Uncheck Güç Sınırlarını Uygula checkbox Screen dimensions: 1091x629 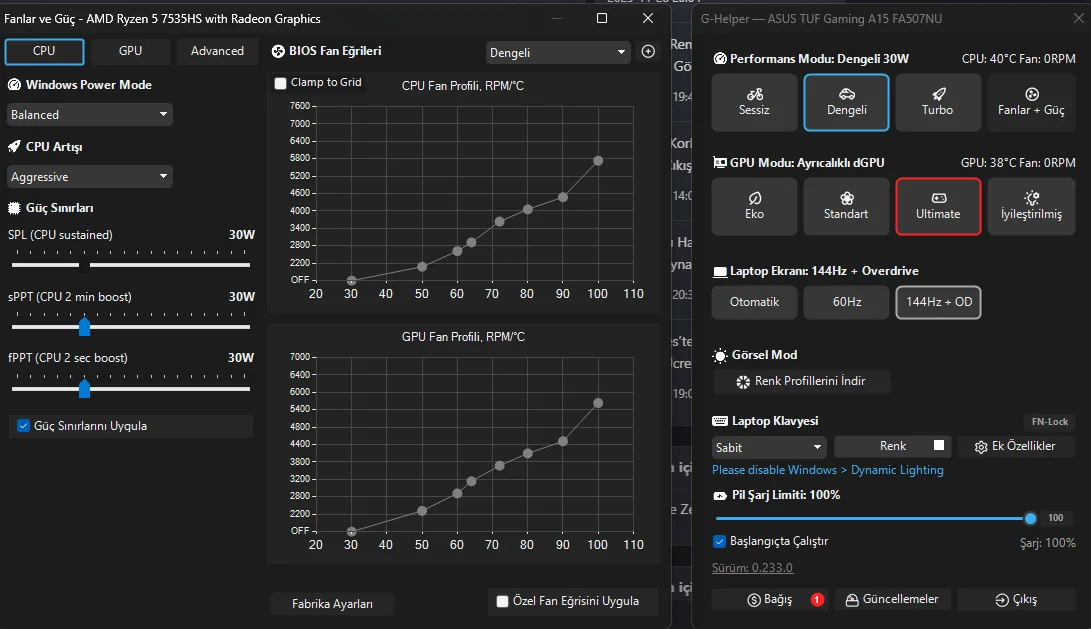pos(24,426)
